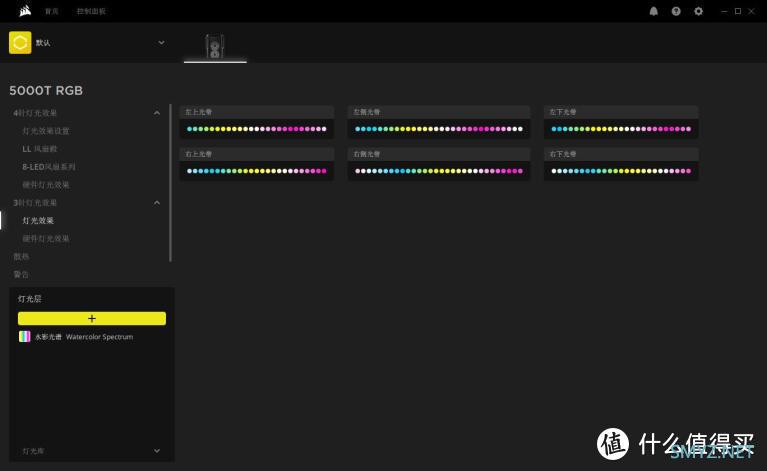Click the 左上光带 LED dot row

257,129
